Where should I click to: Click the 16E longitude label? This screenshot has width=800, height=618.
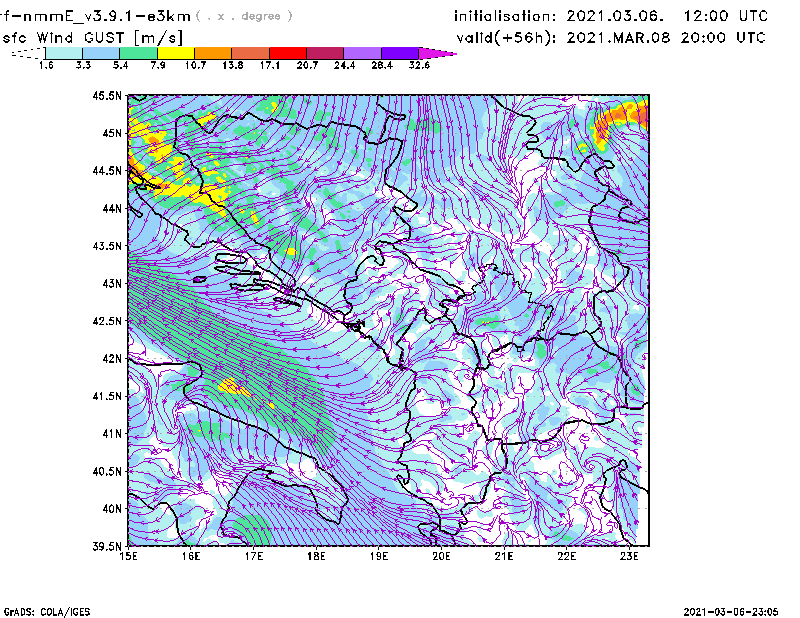191,556
